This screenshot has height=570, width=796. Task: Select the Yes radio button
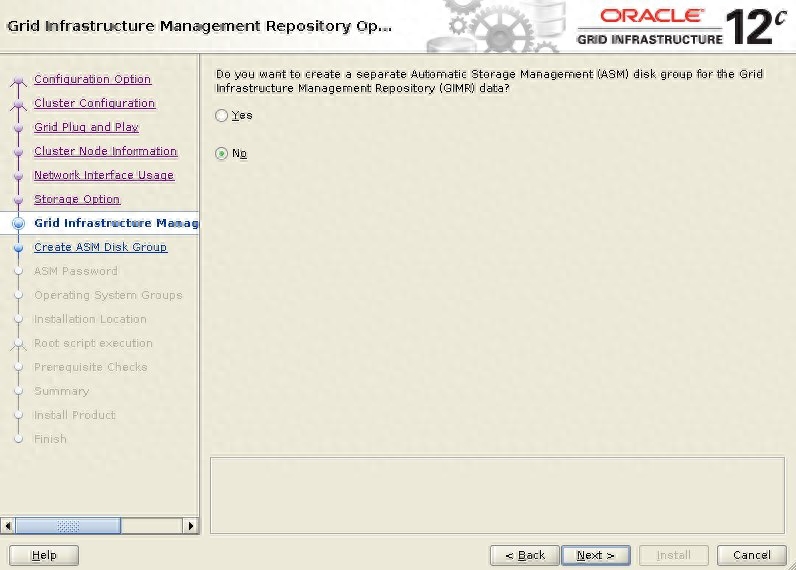tap(222, 116)
